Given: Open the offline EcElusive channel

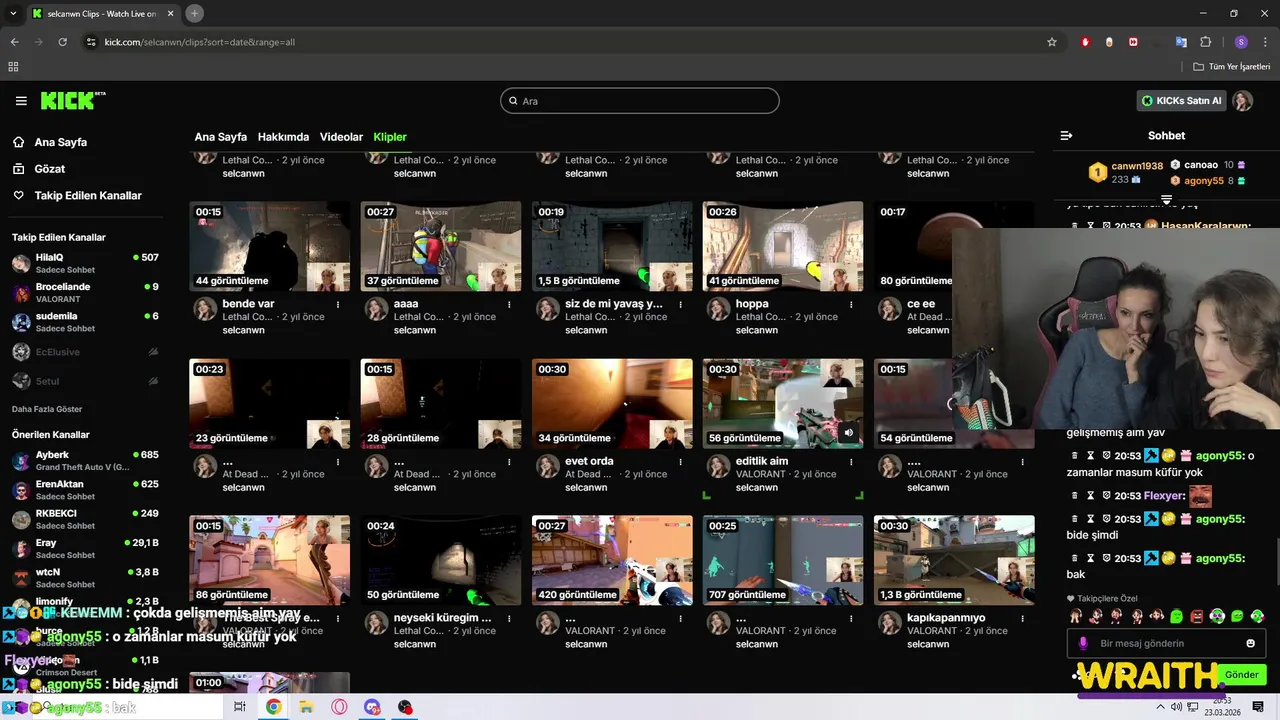Looking at the screenshot, I should pyautogui.click(x=85, y=352).
